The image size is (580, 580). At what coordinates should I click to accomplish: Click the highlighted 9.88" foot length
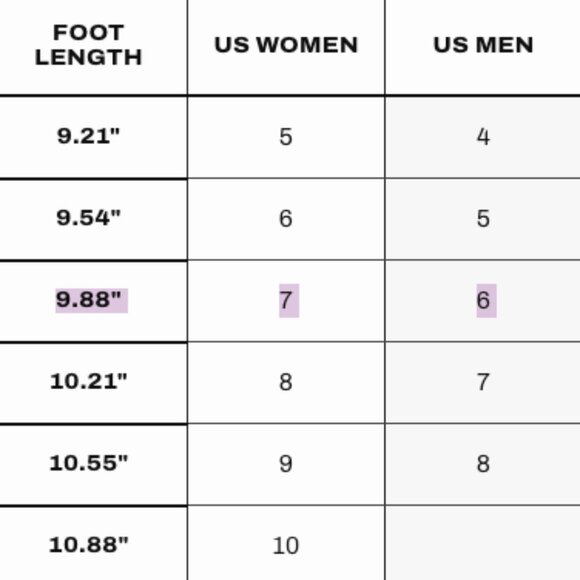point(92,300)
